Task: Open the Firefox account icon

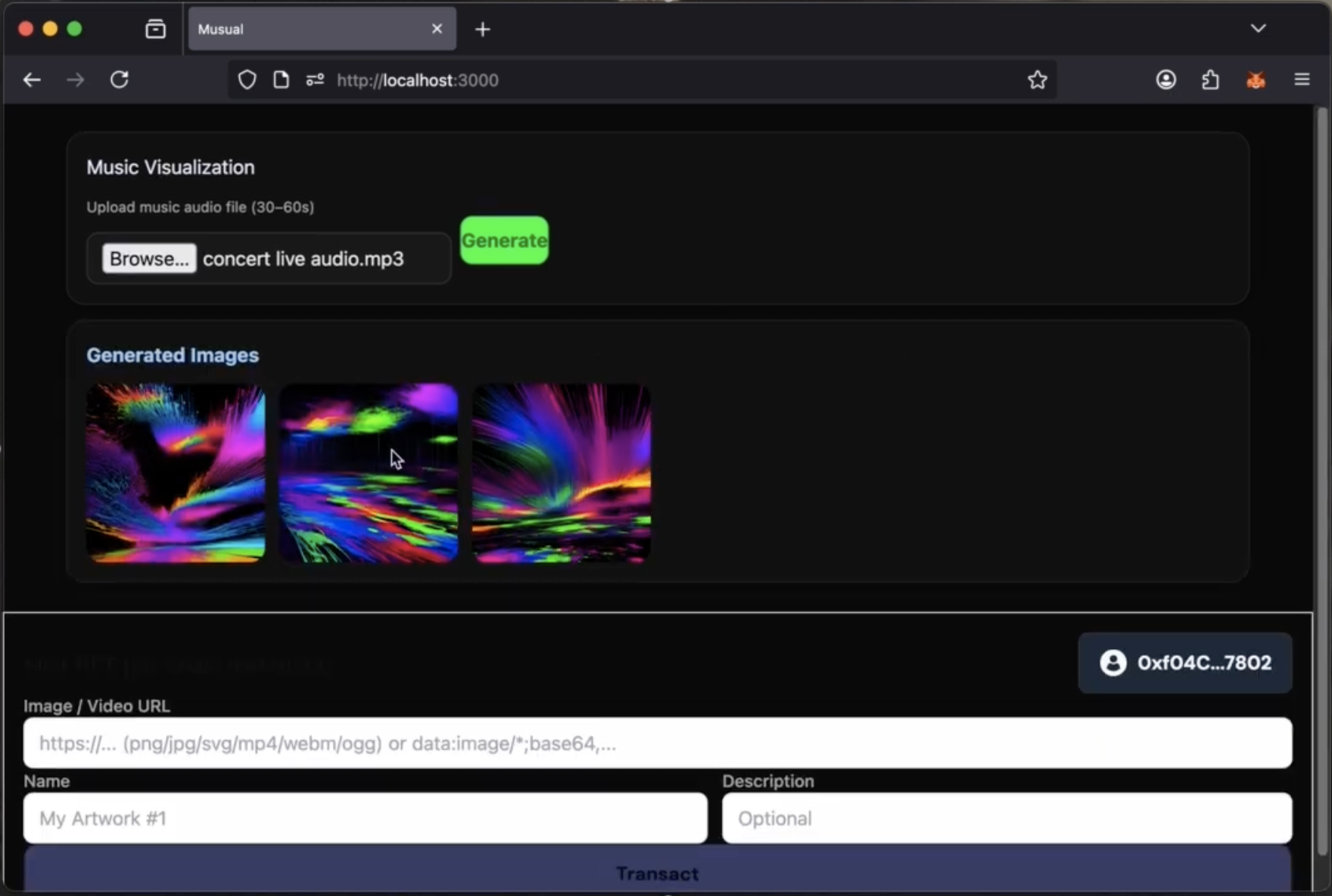Action: pos(1165,80)
